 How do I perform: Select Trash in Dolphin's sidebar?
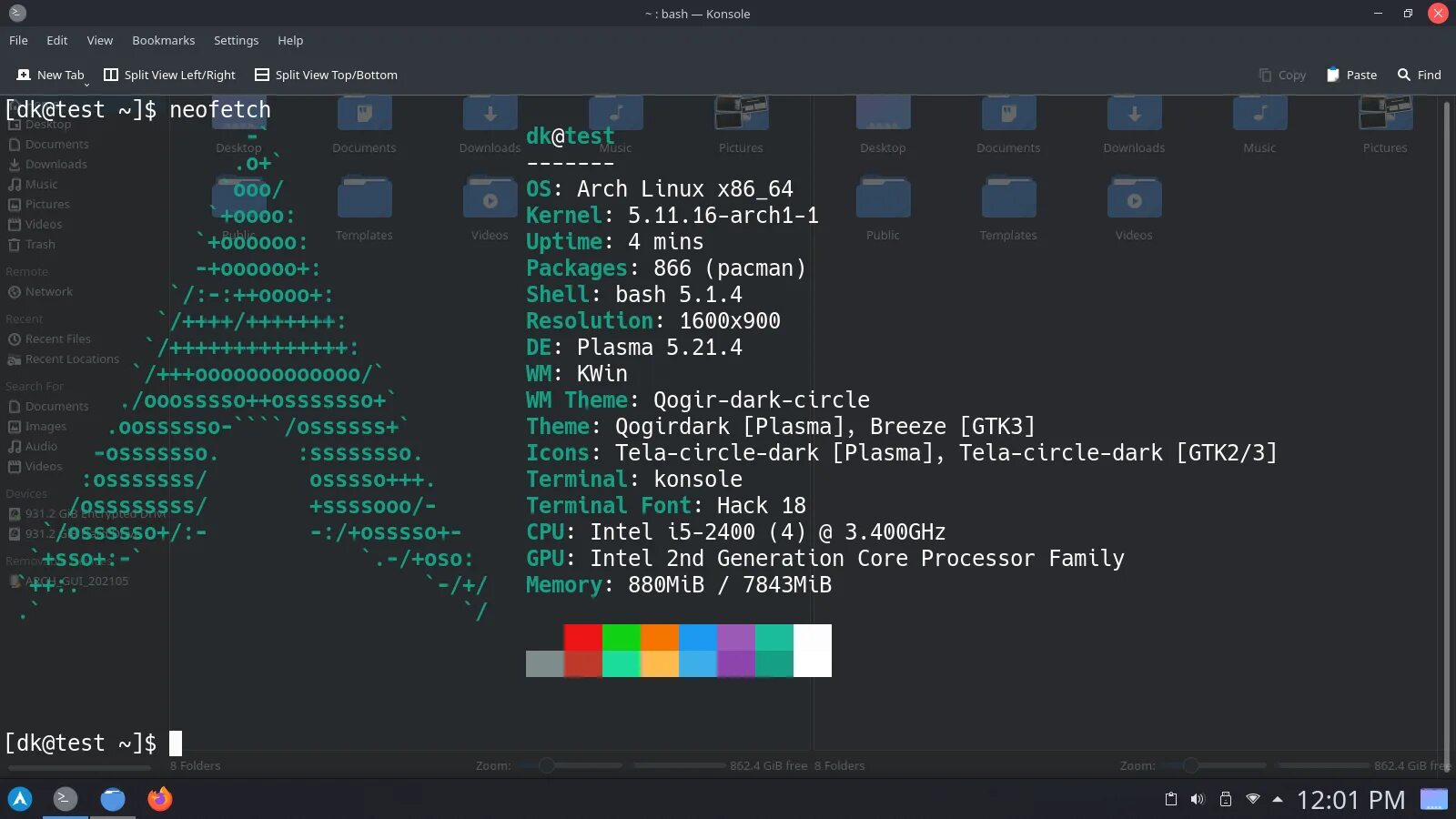32,244
